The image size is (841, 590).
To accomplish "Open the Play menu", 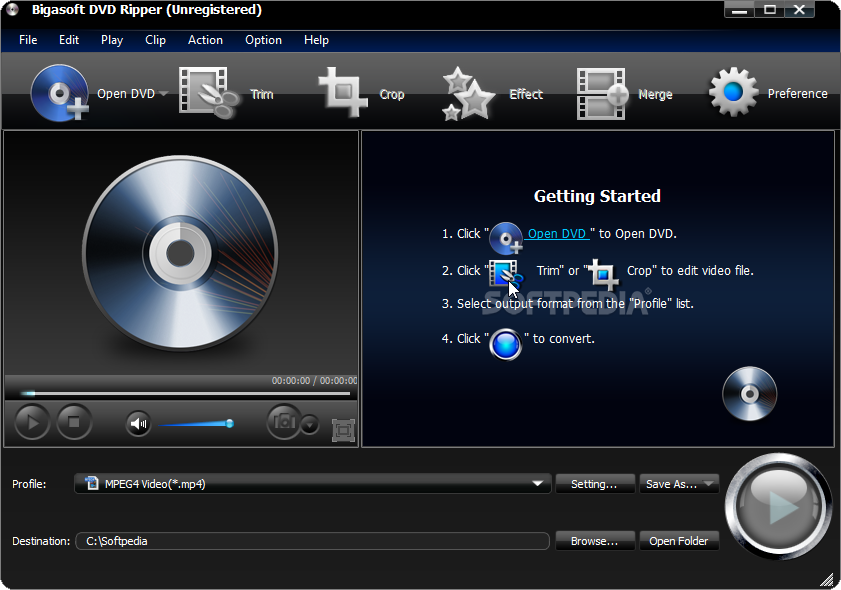I will [x=112, y=40].
